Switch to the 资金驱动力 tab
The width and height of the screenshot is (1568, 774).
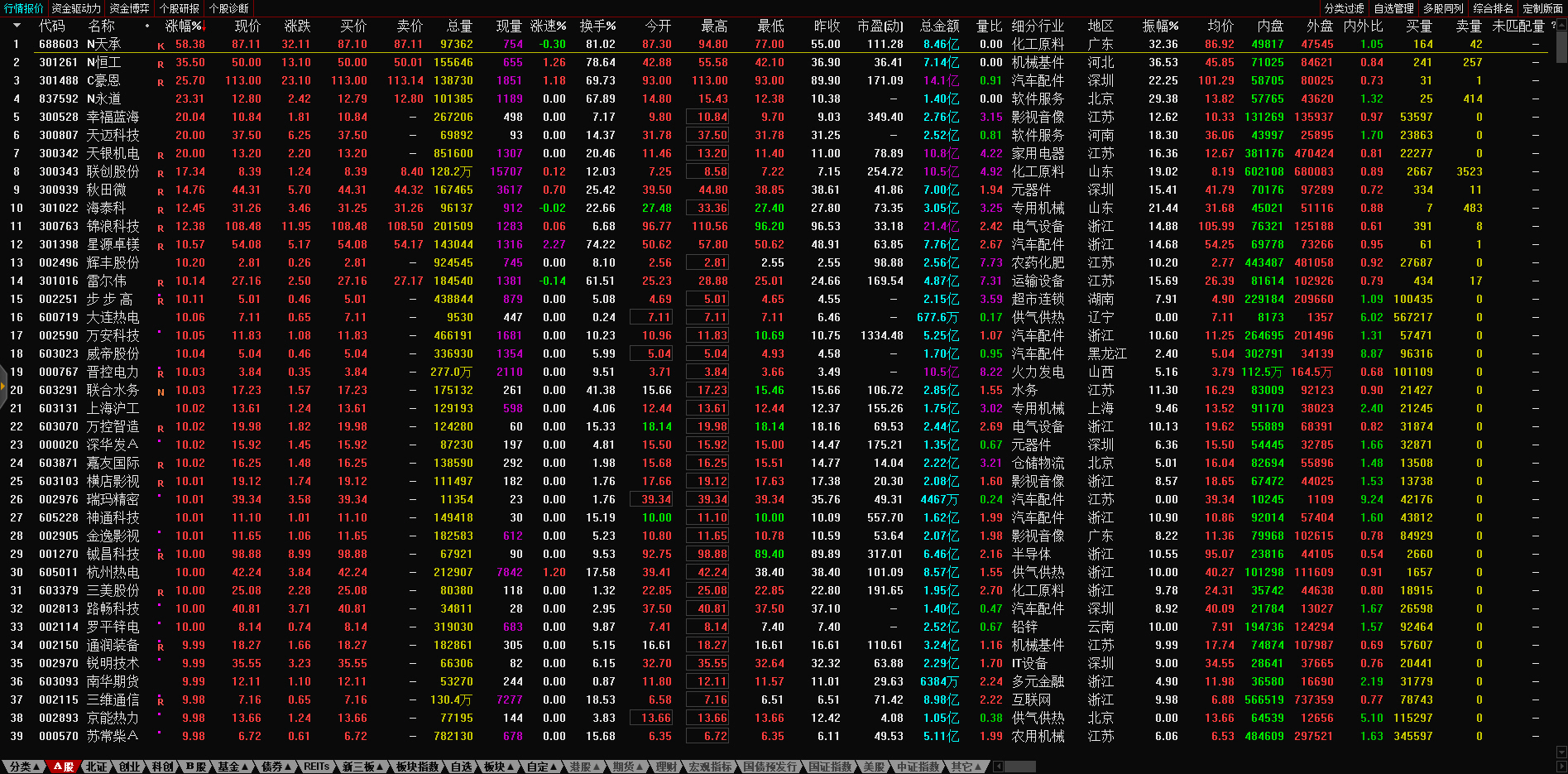point(76,8)
